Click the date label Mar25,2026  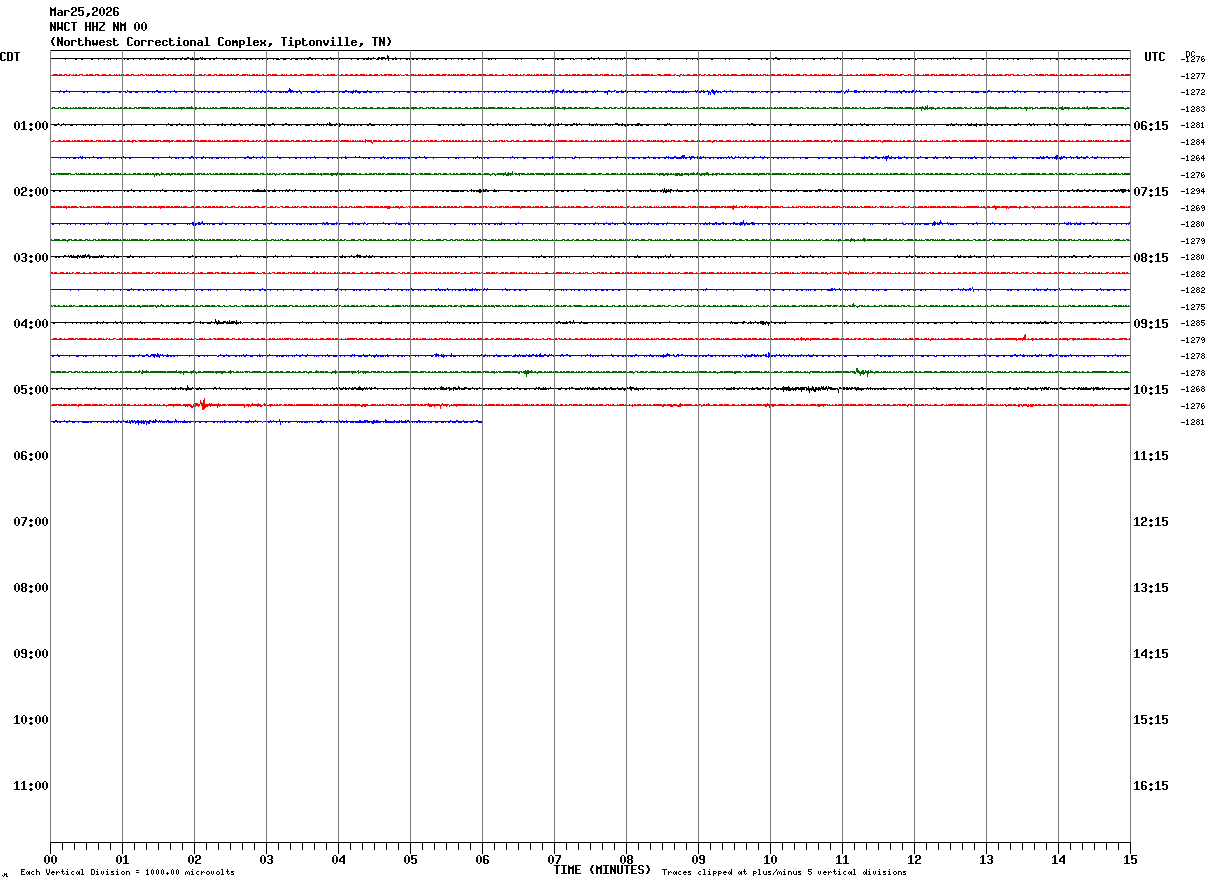coord(84,12)
